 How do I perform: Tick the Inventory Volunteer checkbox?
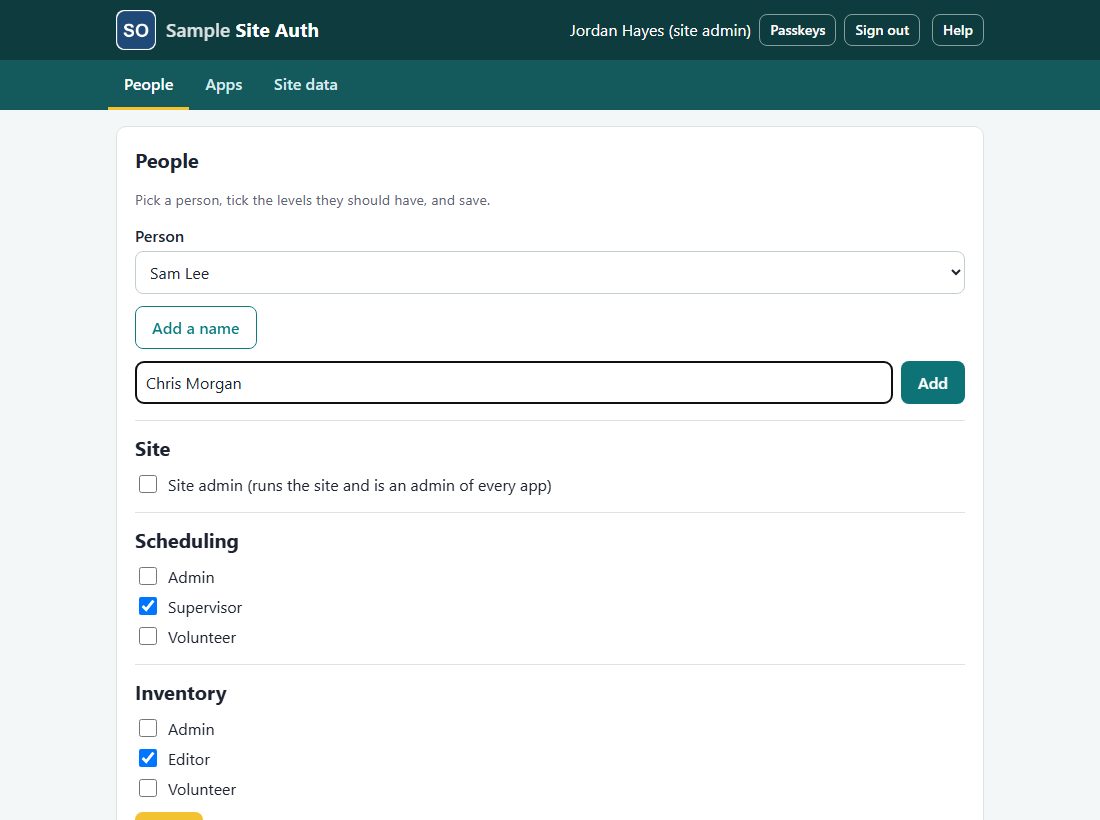pyautogui.click(x=148, y=788)
